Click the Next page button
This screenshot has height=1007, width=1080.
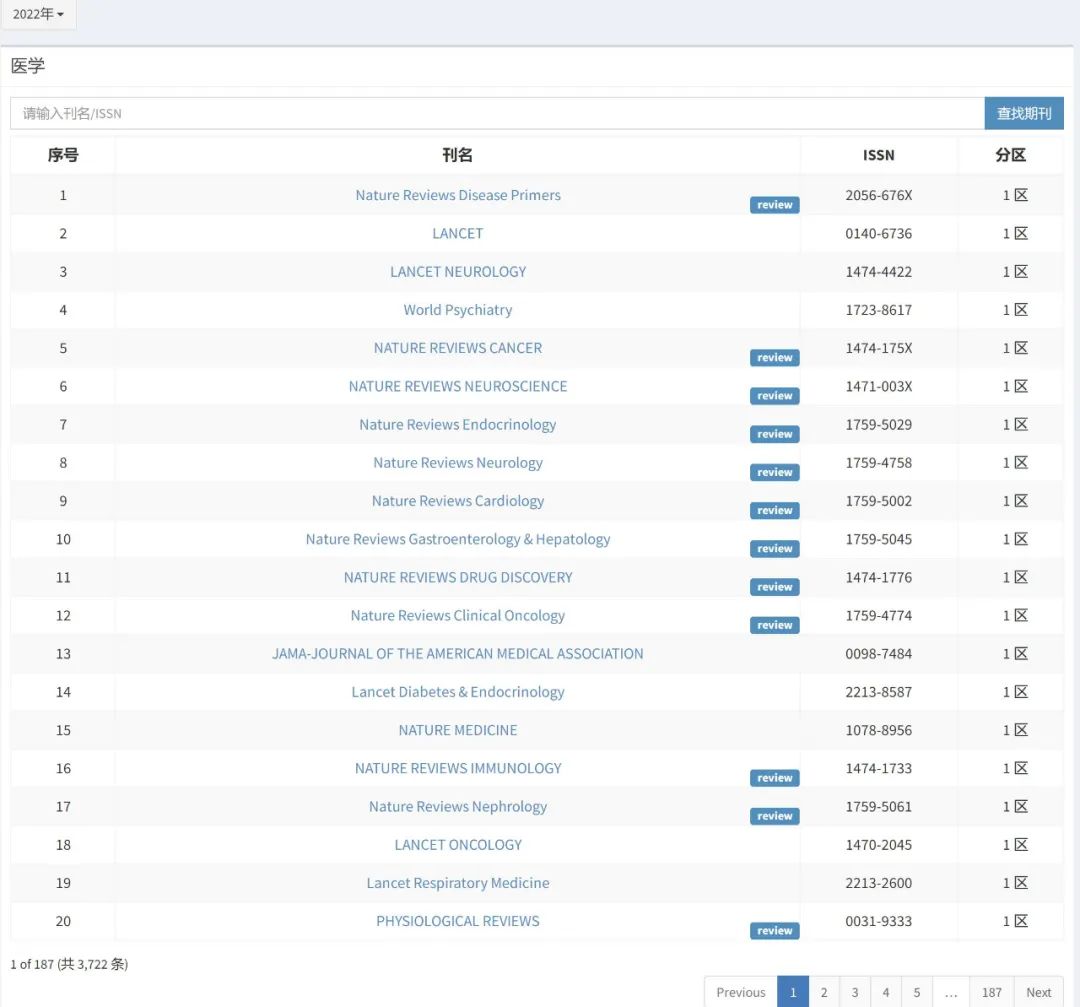(1038, 992)
